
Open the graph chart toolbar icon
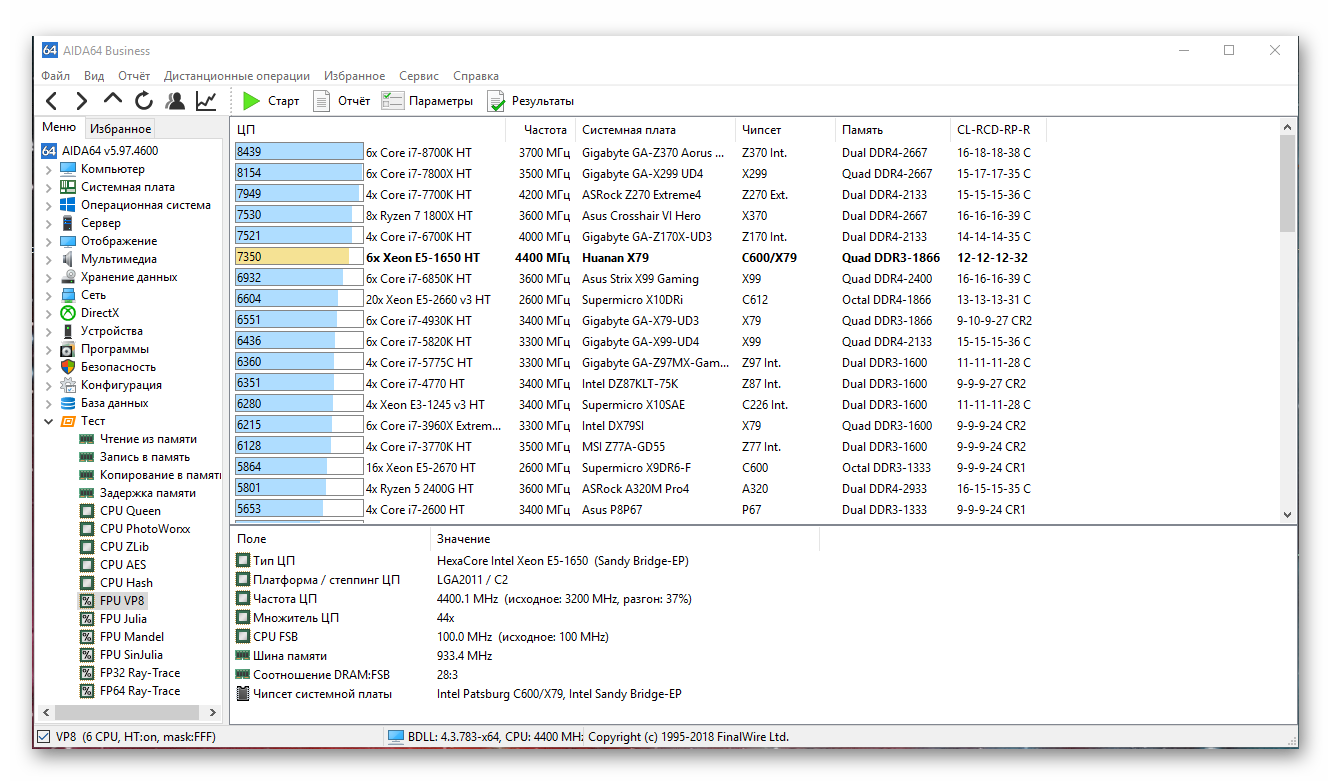coord(206,101)
